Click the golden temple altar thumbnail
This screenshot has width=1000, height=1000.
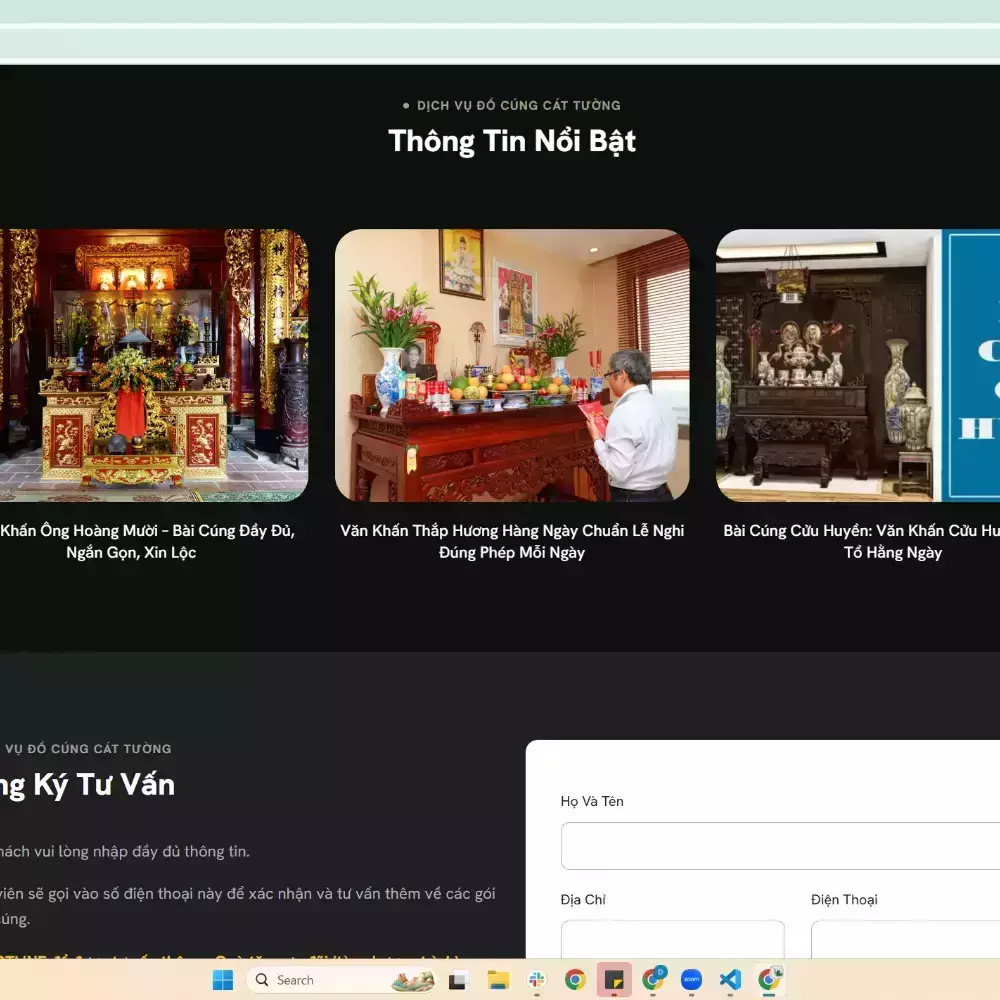point(150,365)
